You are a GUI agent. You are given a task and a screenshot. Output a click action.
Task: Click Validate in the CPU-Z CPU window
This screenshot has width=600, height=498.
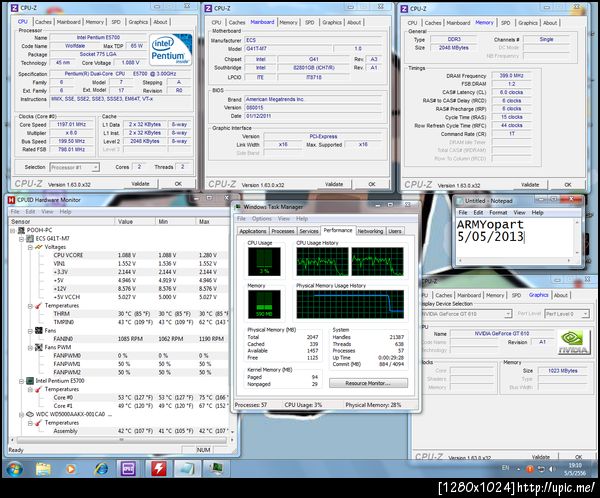[140, 184]
